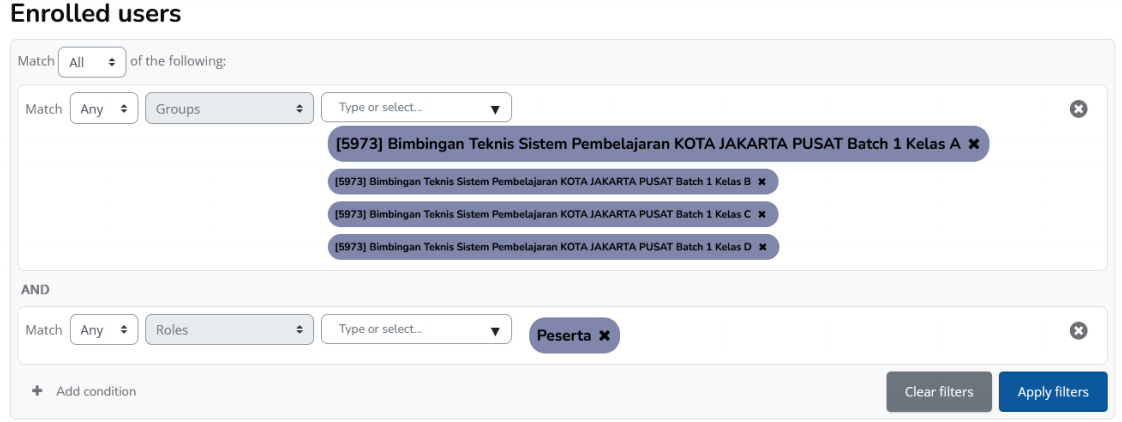This screenshot has width=1122, height=422.
Task: Open the Roles filter type dropdown
Action: coord(229,330)
